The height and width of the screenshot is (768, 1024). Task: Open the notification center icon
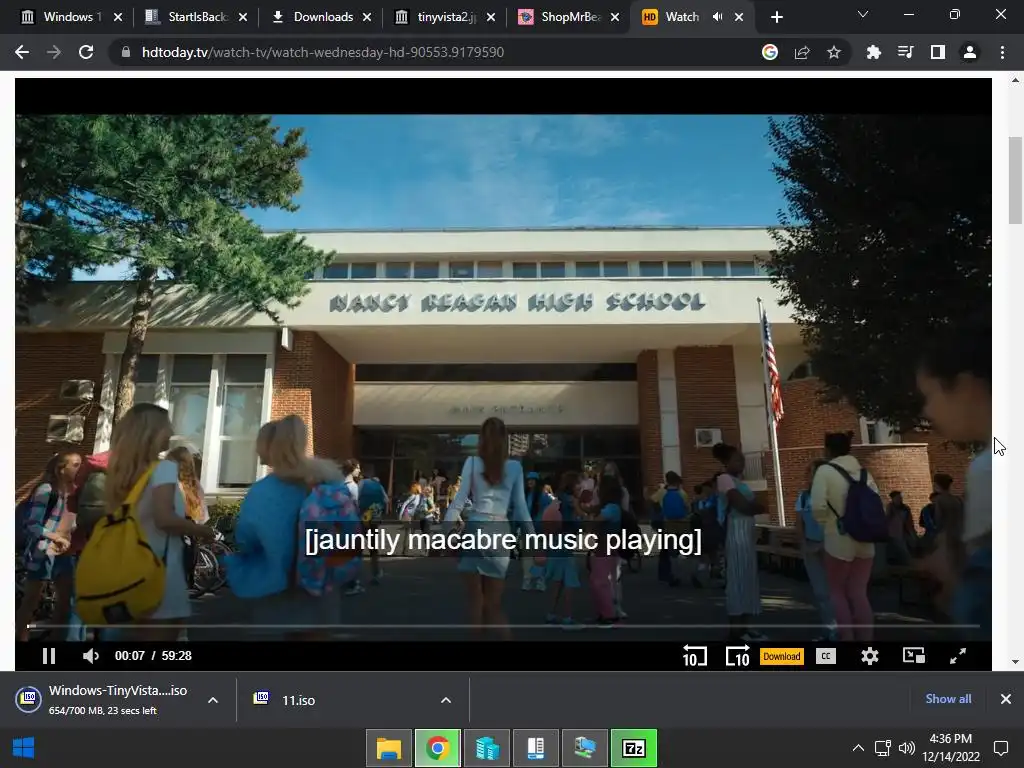pos(1000,748)
